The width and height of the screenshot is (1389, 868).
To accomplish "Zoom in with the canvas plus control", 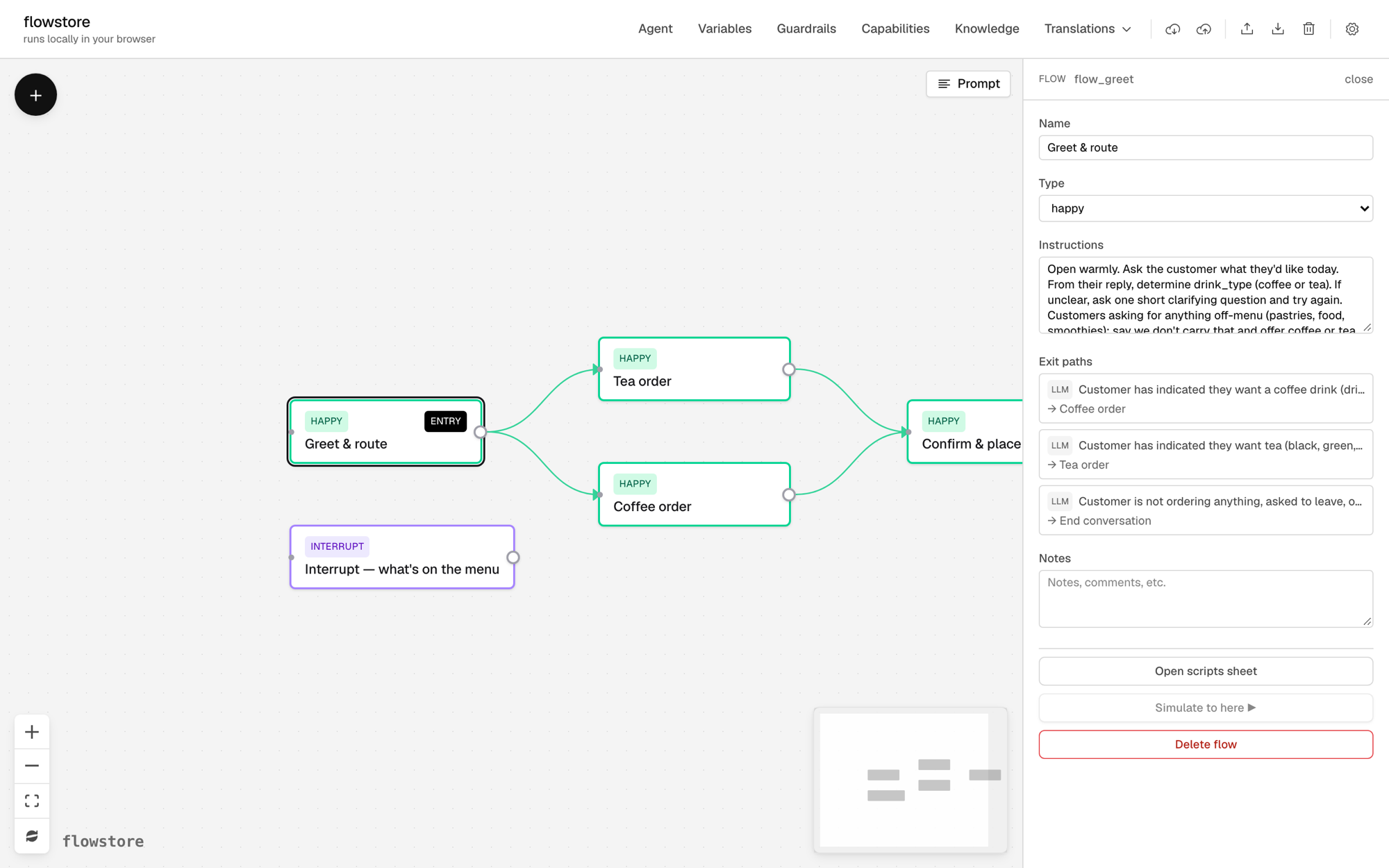I will click(x=32, y=732).
